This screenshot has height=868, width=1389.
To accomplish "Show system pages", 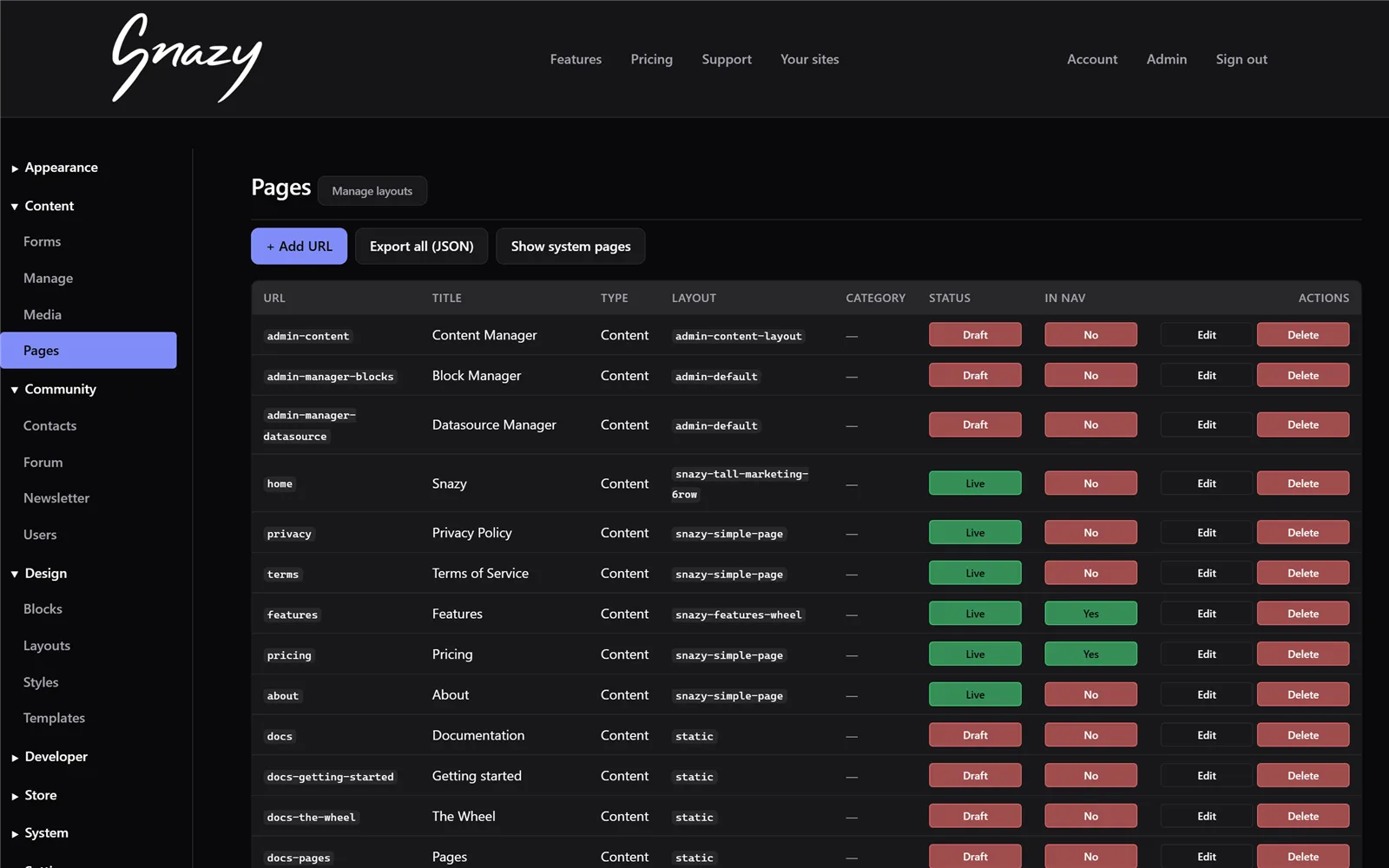I will point(570,247).
